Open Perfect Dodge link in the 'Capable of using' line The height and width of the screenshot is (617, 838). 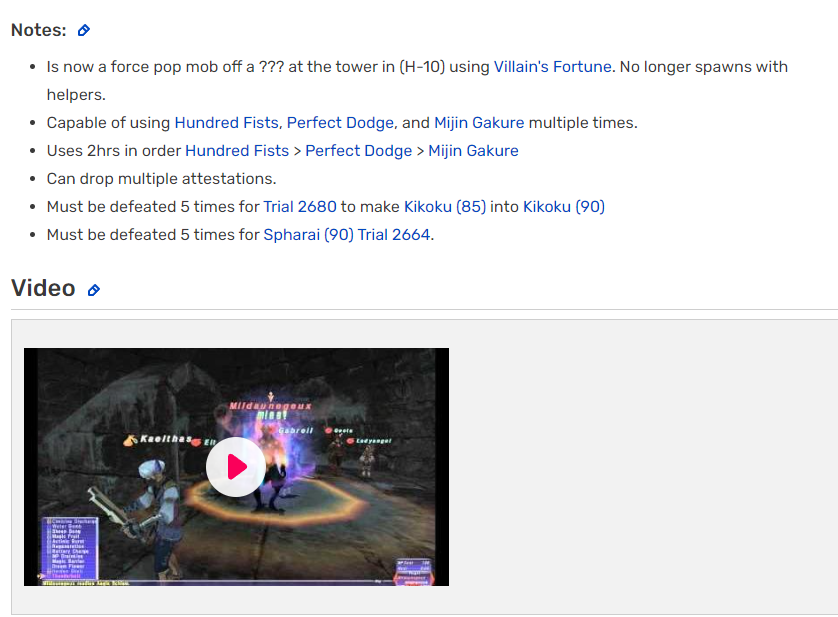pyautogui.click(x=340, y=122)
